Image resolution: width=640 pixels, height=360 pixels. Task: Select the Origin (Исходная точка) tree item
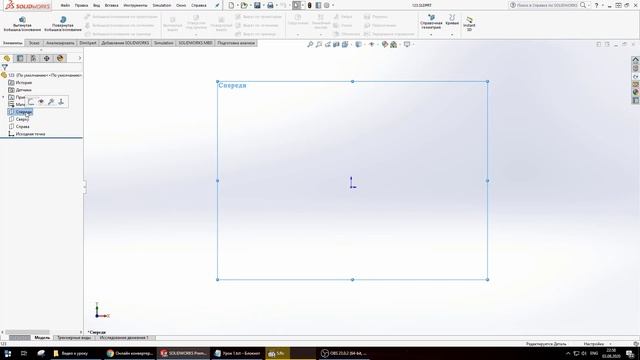point(27,134)
